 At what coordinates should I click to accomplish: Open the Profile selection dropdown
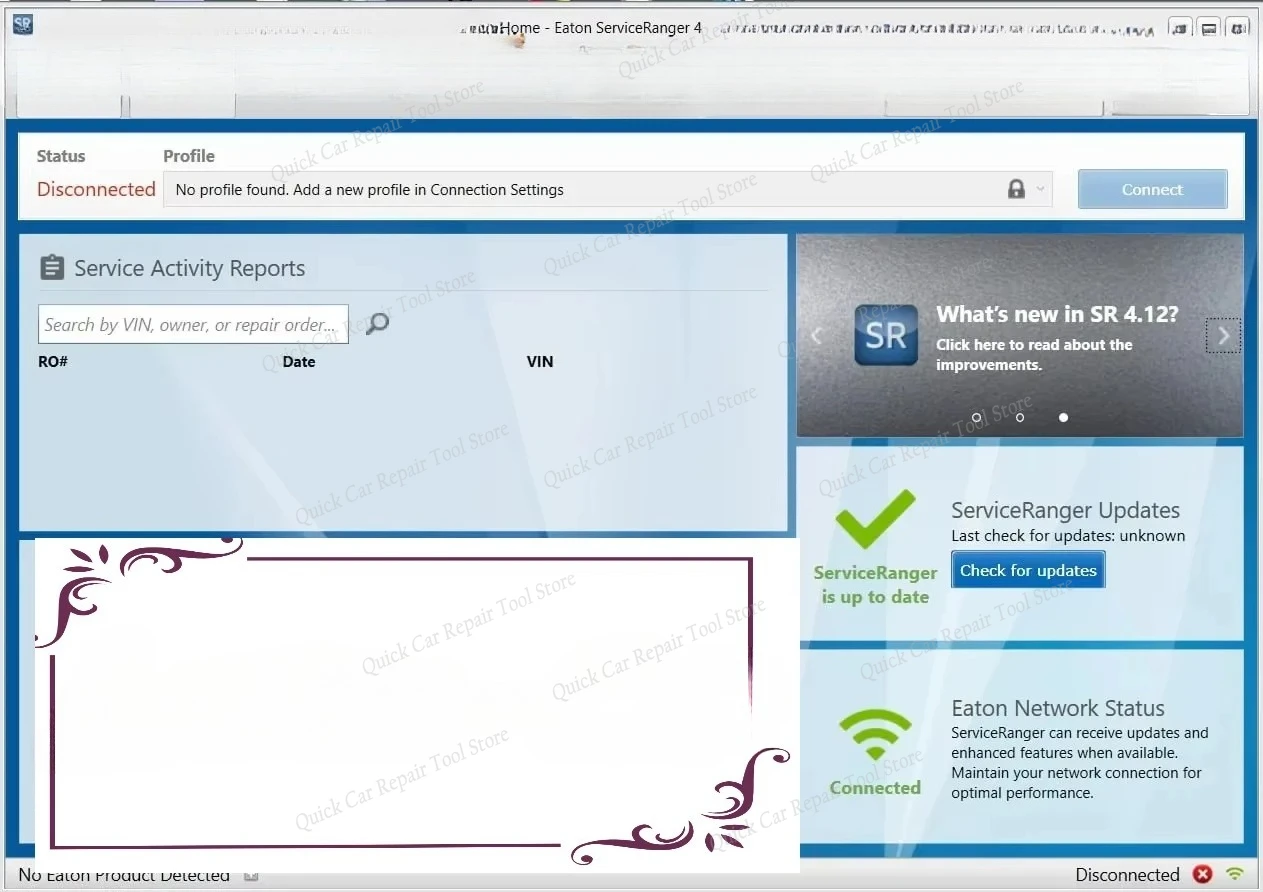(x=1041, y=188)
